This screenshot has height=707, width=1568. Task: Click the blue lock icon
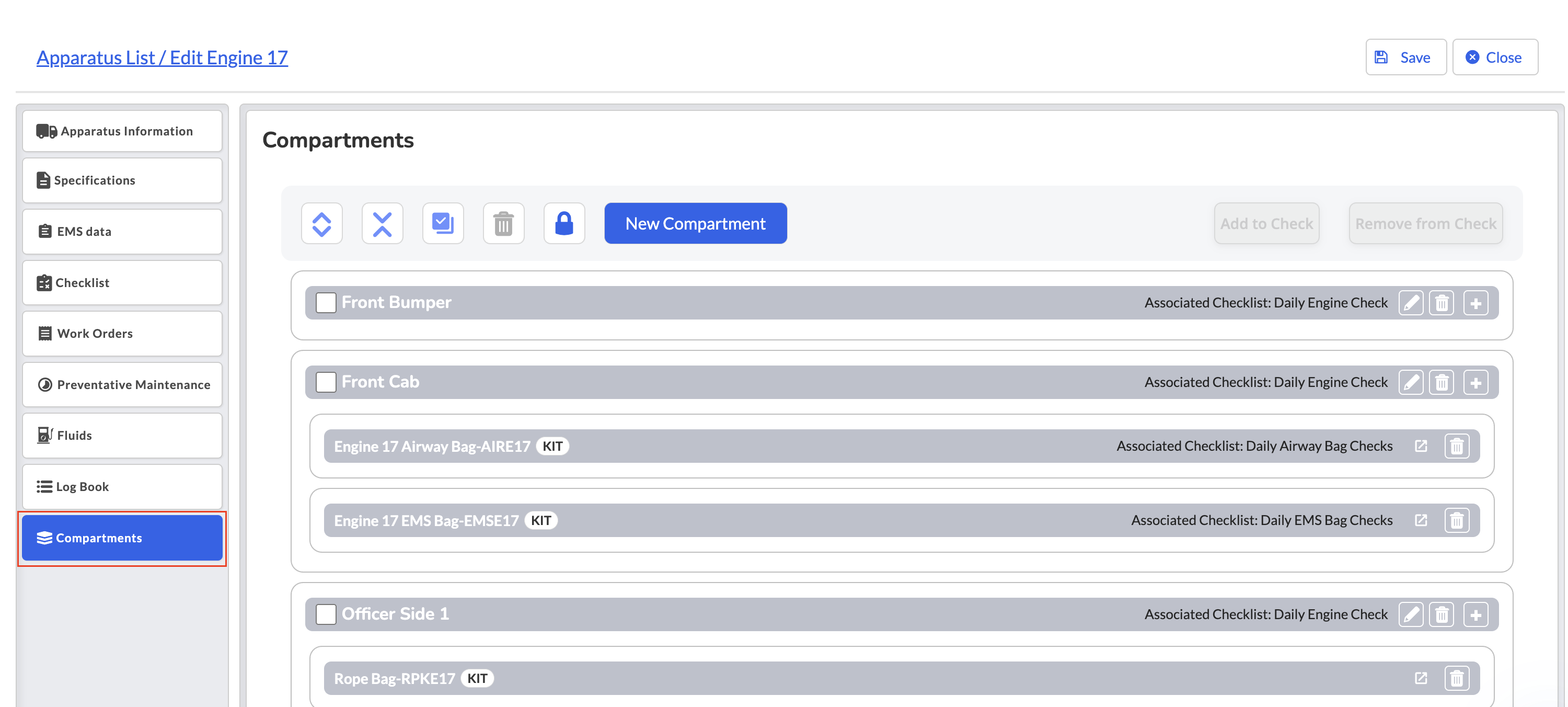[564, 223]
